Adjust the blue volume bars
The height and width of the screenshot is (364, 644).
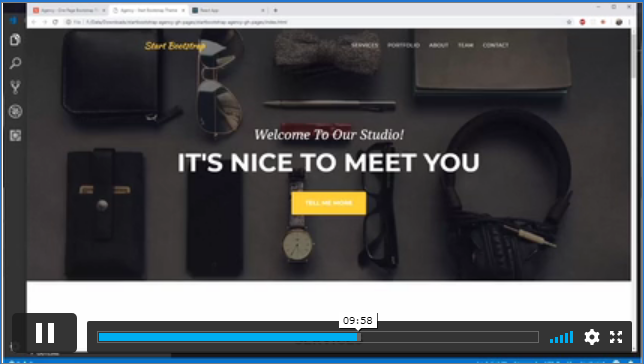[561, 337]
